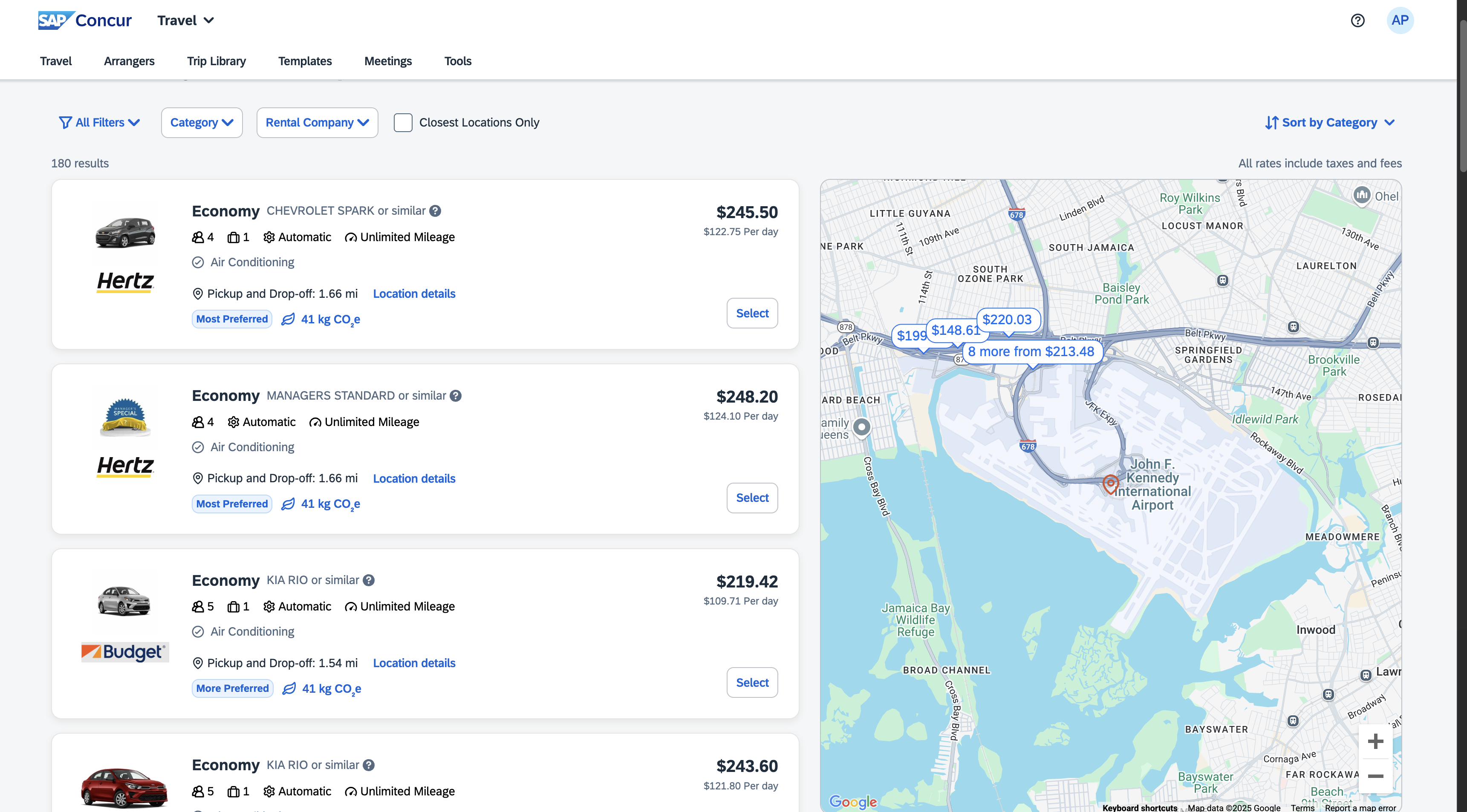Zoom in on the map

(1375, 741)
